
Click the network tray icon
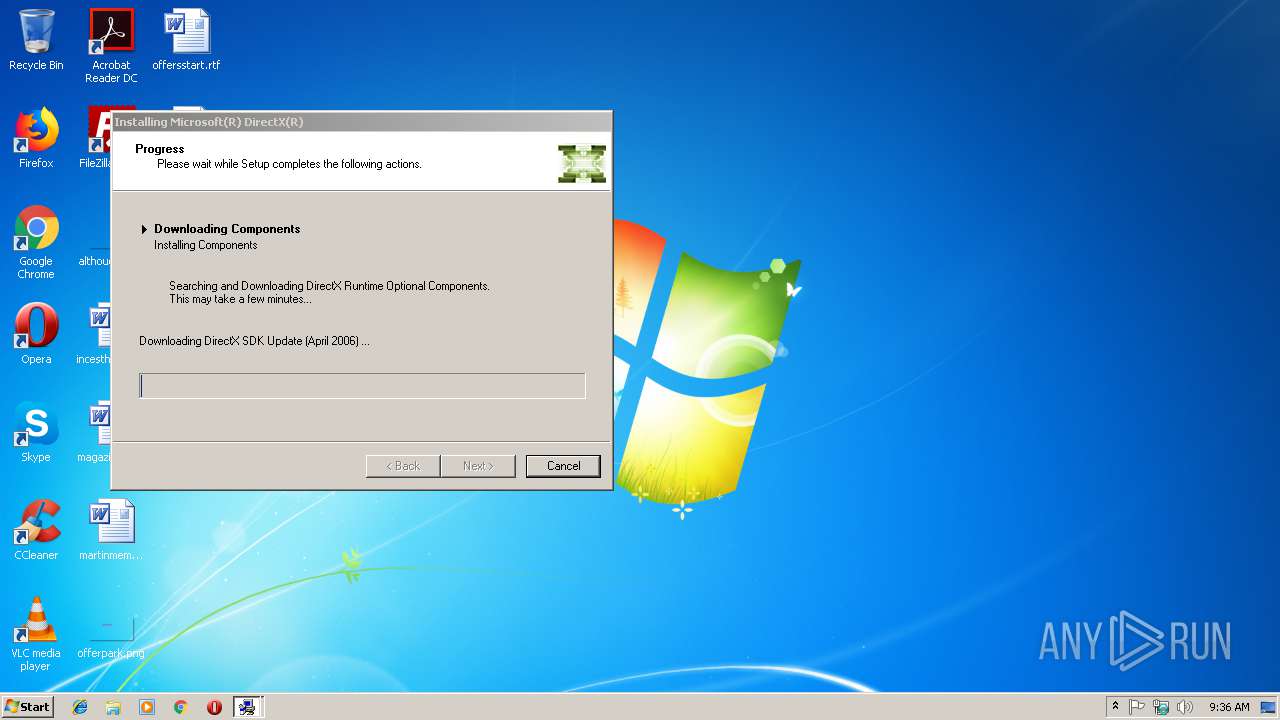coord(1161,707)
